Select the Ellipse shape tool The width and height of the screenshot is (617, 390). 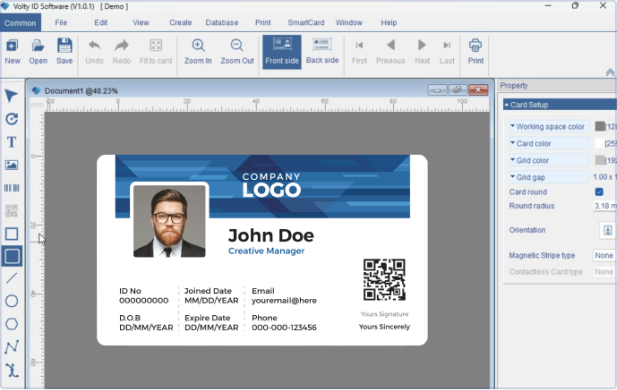tap(11, 301)
